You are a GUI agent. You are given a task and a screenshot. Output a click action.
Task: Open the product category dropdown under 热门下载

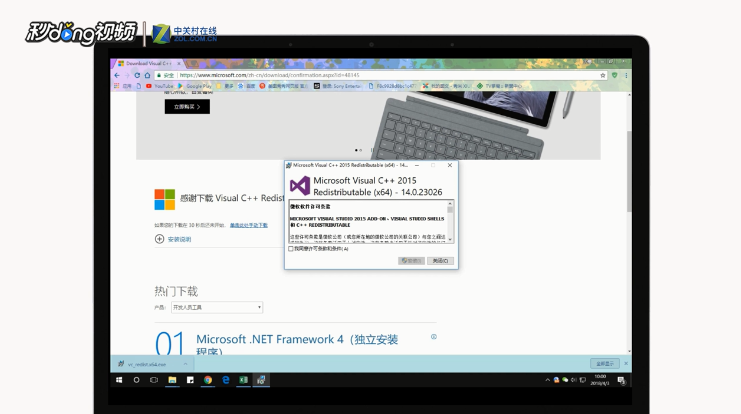coord(217,307)
